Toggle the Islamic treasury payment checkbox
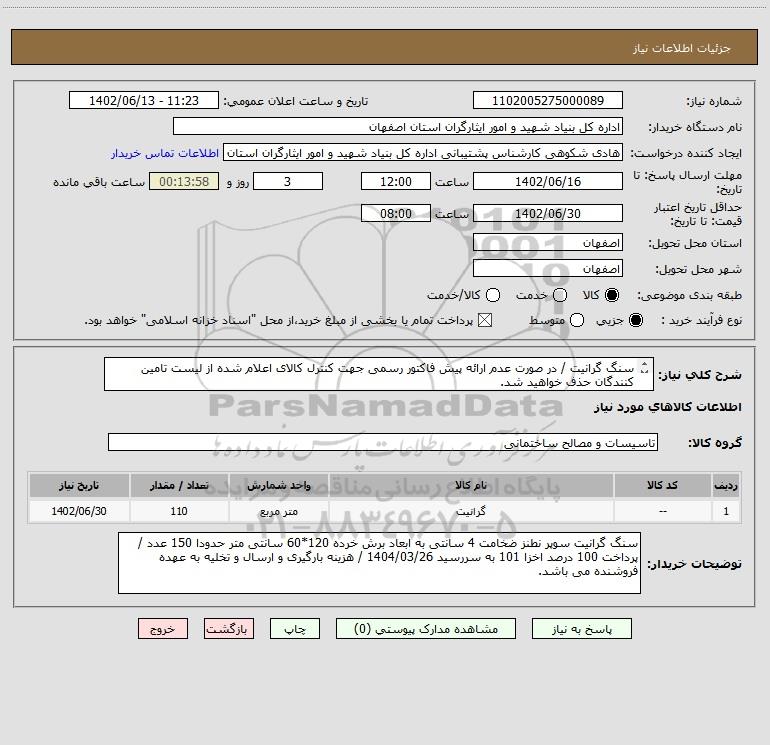 click(x=485, y=321)
